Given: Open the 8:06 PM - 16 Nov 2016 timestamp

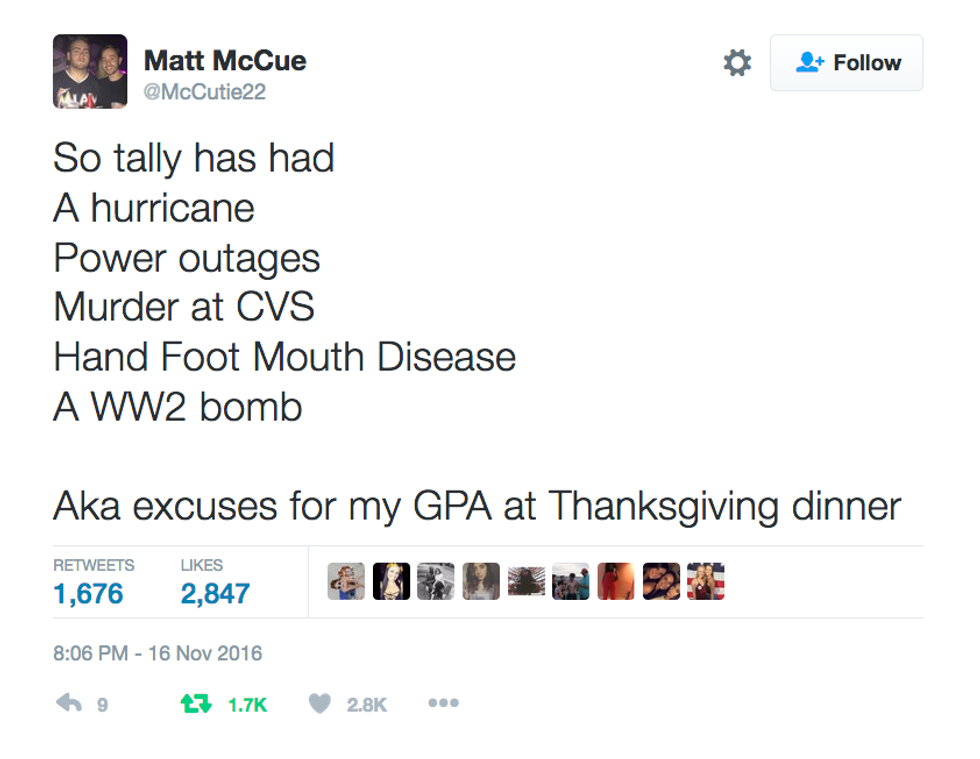Looking at the screenshot, I should click(158, 653).
